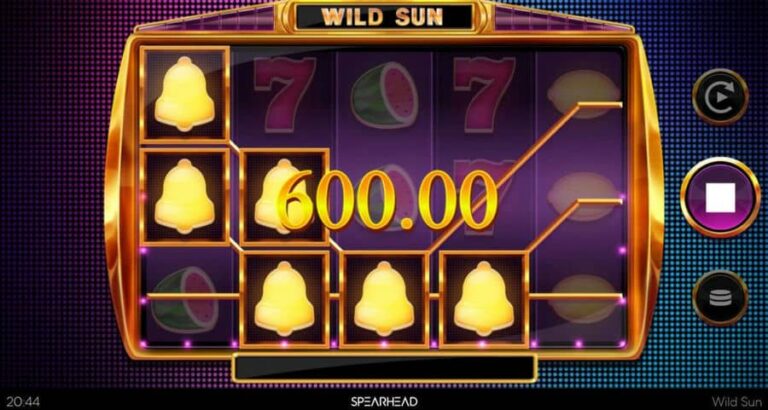Click the red seven on reel four top

[x=484, y=95]
